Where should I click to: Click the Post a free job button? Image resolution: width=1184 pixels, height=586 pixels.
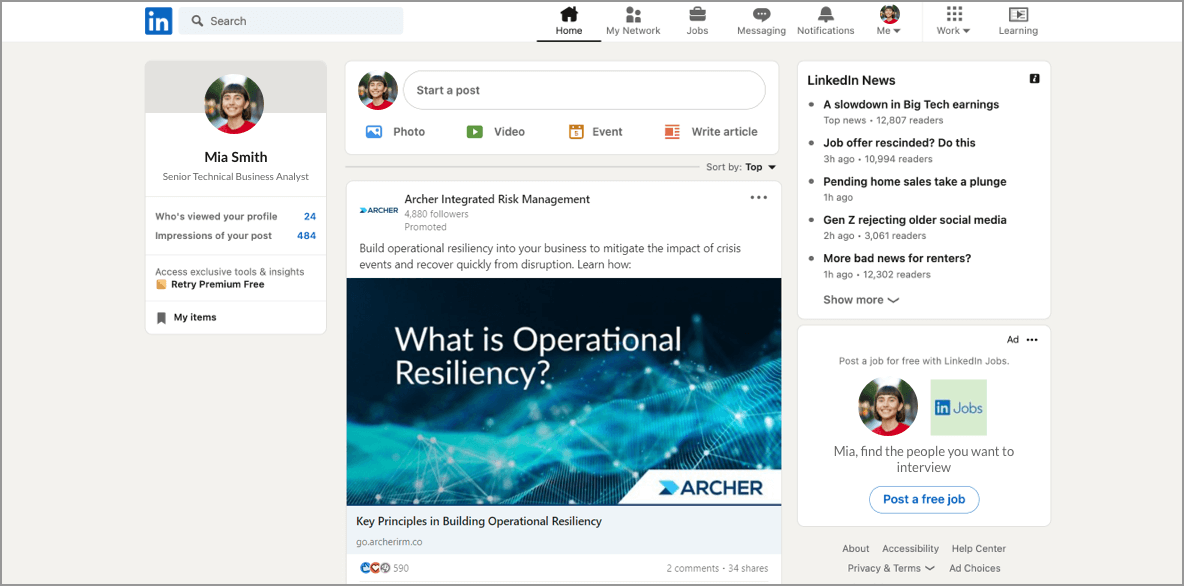tap(924, 499)
